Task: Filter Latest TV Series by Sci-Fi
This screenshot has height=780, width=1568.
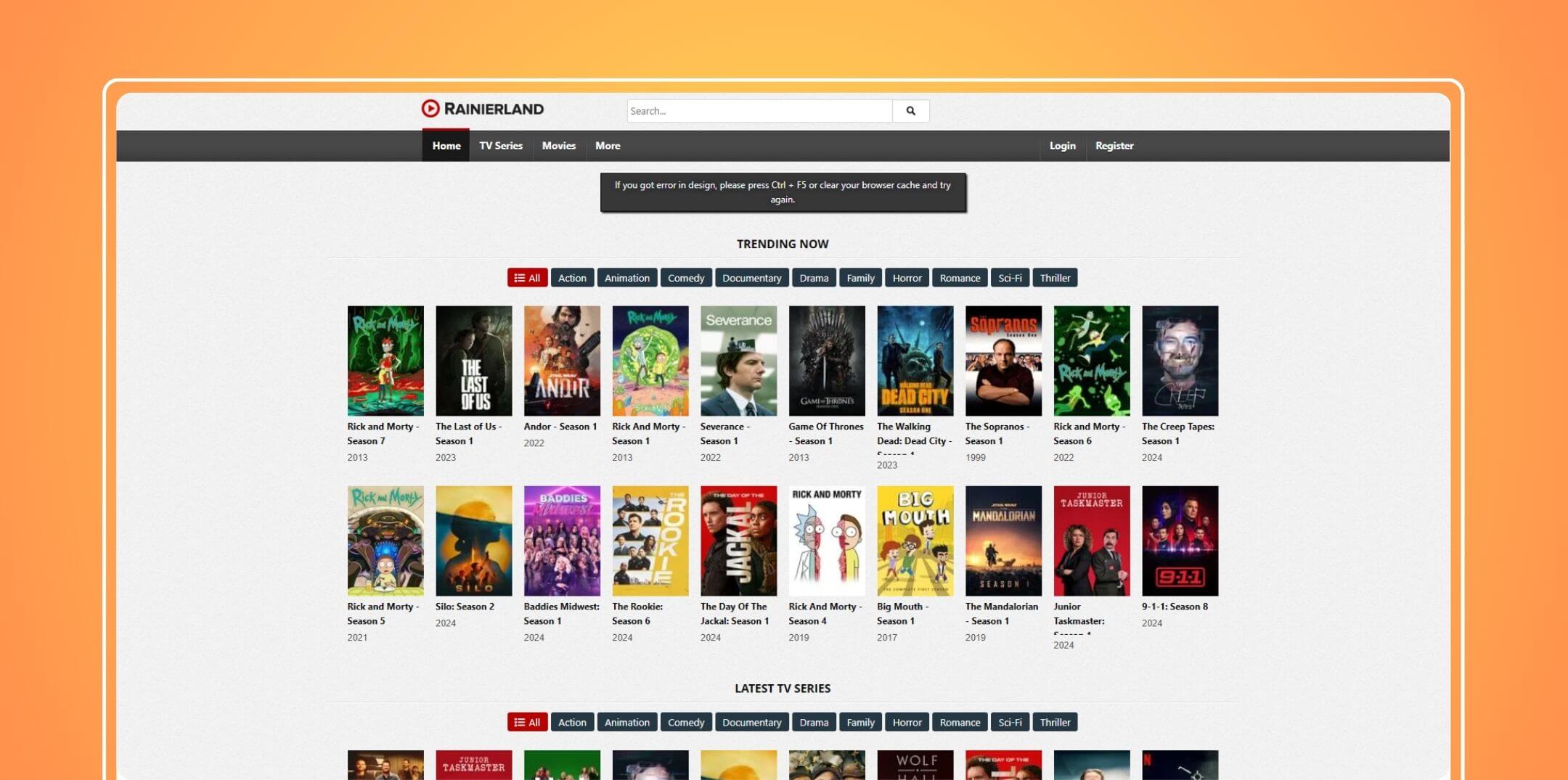Action: (x=1010, y=722)
